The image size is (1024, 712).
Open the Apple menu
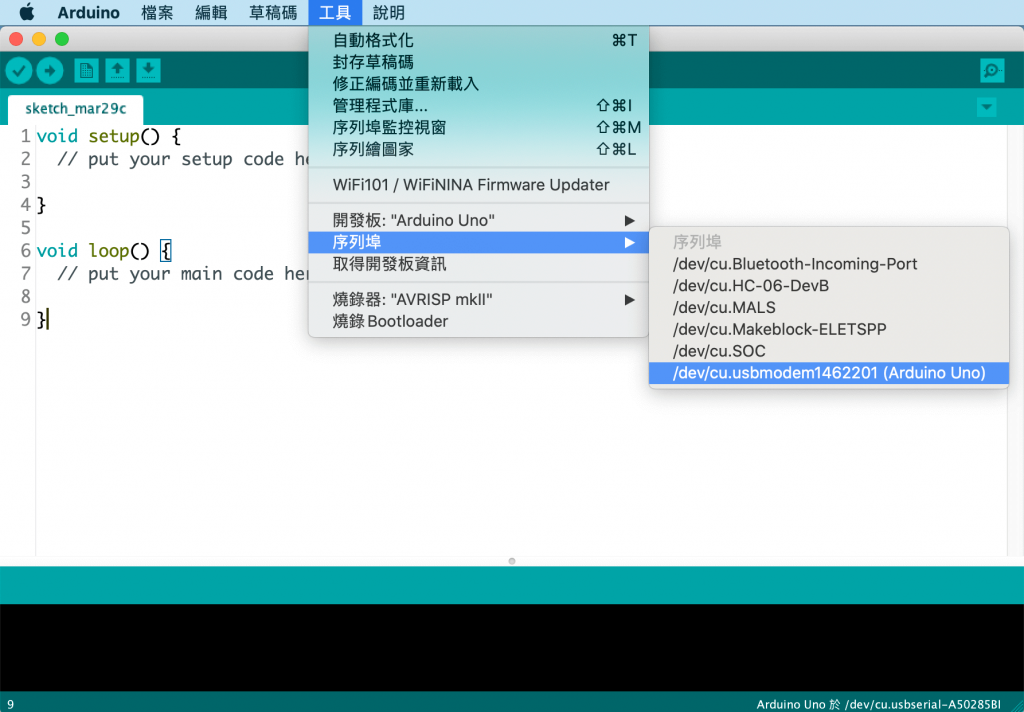tap(27, 12)
